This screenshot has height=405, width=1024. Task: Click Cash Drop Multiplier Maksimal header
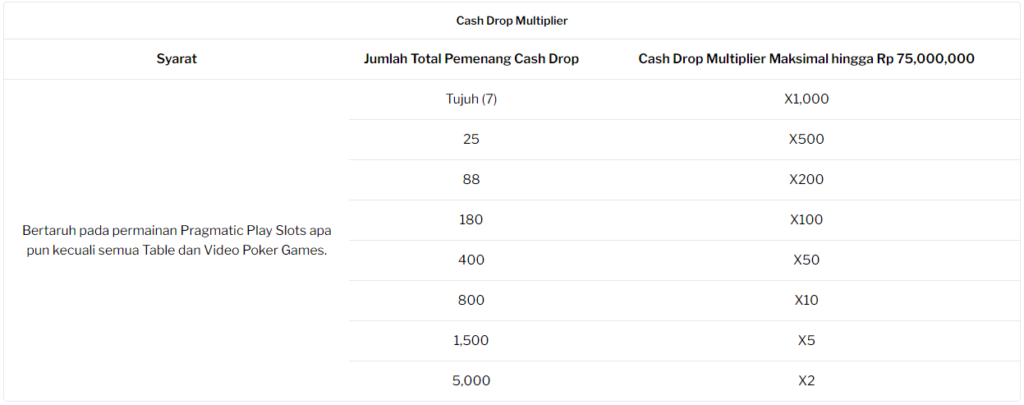click(807, 59)
